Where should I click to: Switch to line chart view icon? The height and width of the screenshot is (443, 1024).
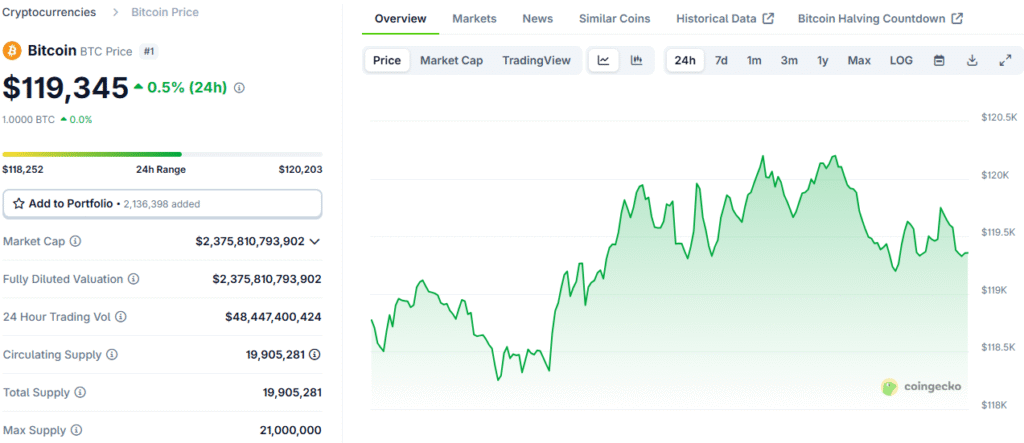click(x=603, y=61)
